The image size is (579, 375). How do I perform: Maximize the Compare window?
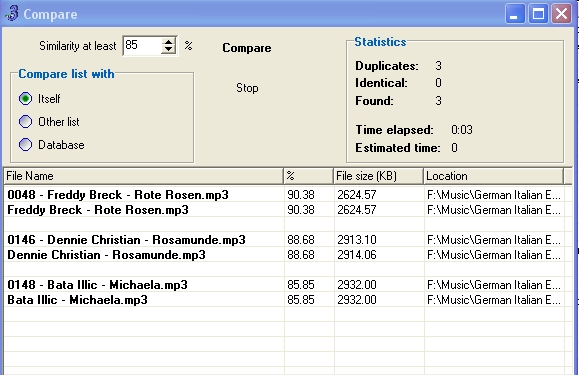[x=538, y=14]
